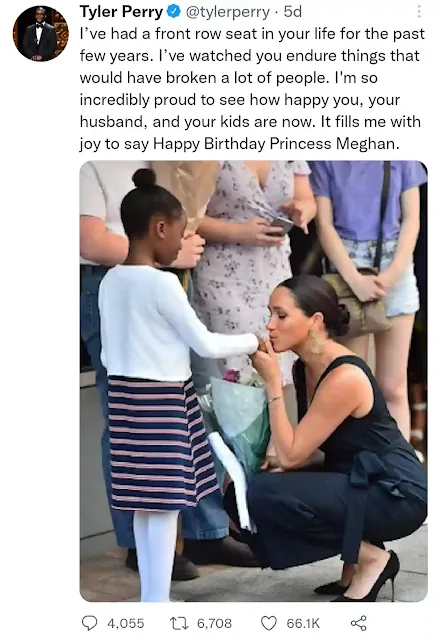Open the three-dot more options menu
This screenshot has width=440, height=639.
point(419,12)
